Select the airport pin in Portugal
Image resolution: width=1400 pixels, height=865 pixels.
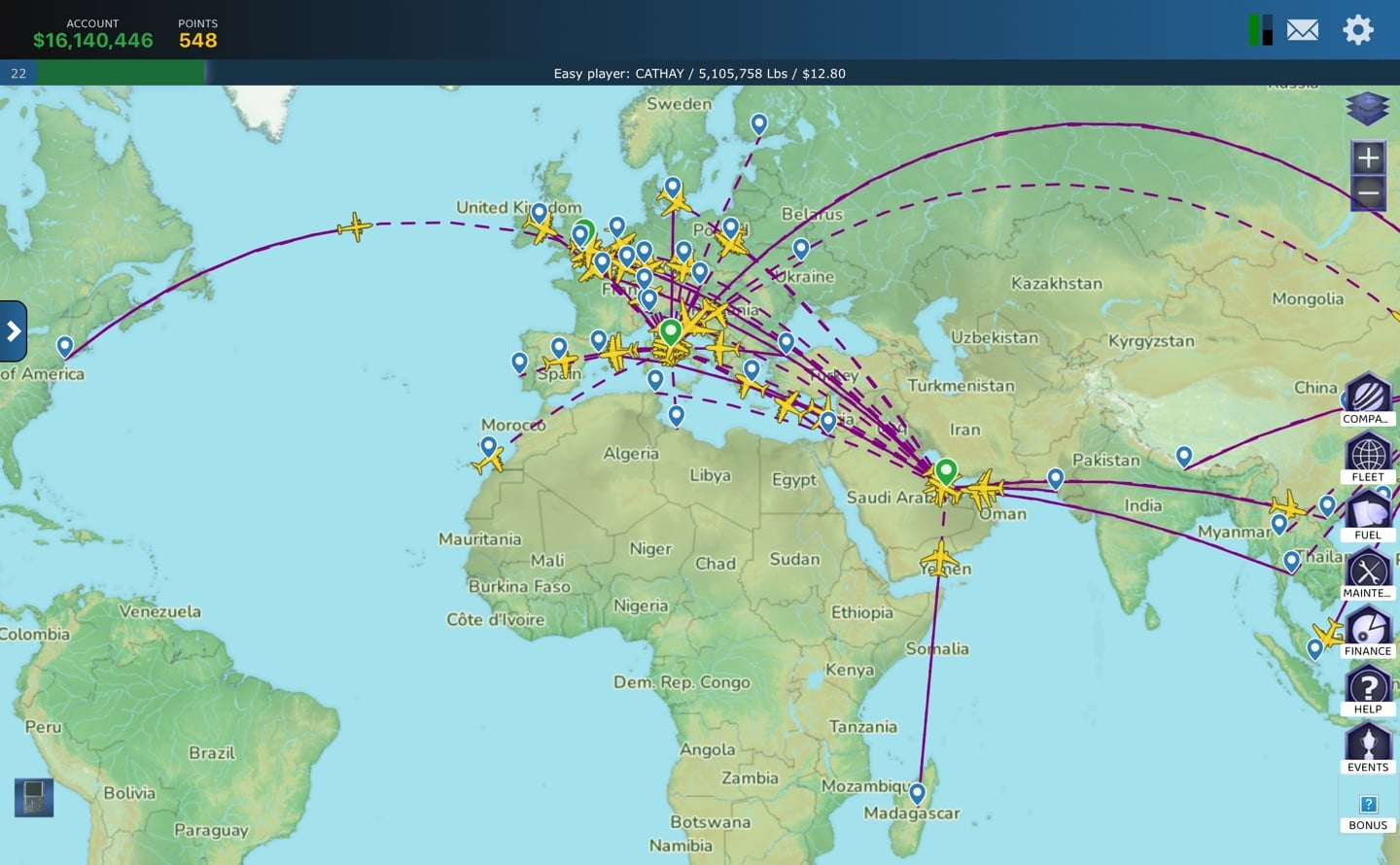click(x=520, y=363)
